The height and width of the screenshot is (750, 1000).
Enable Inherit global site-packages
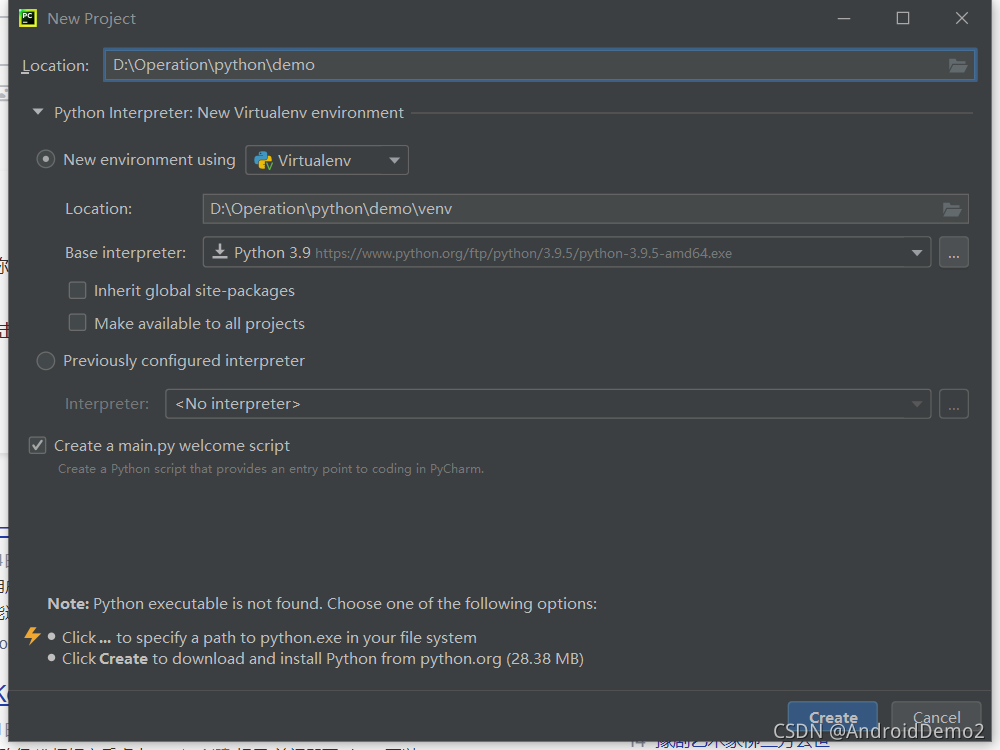click(77, 290)
